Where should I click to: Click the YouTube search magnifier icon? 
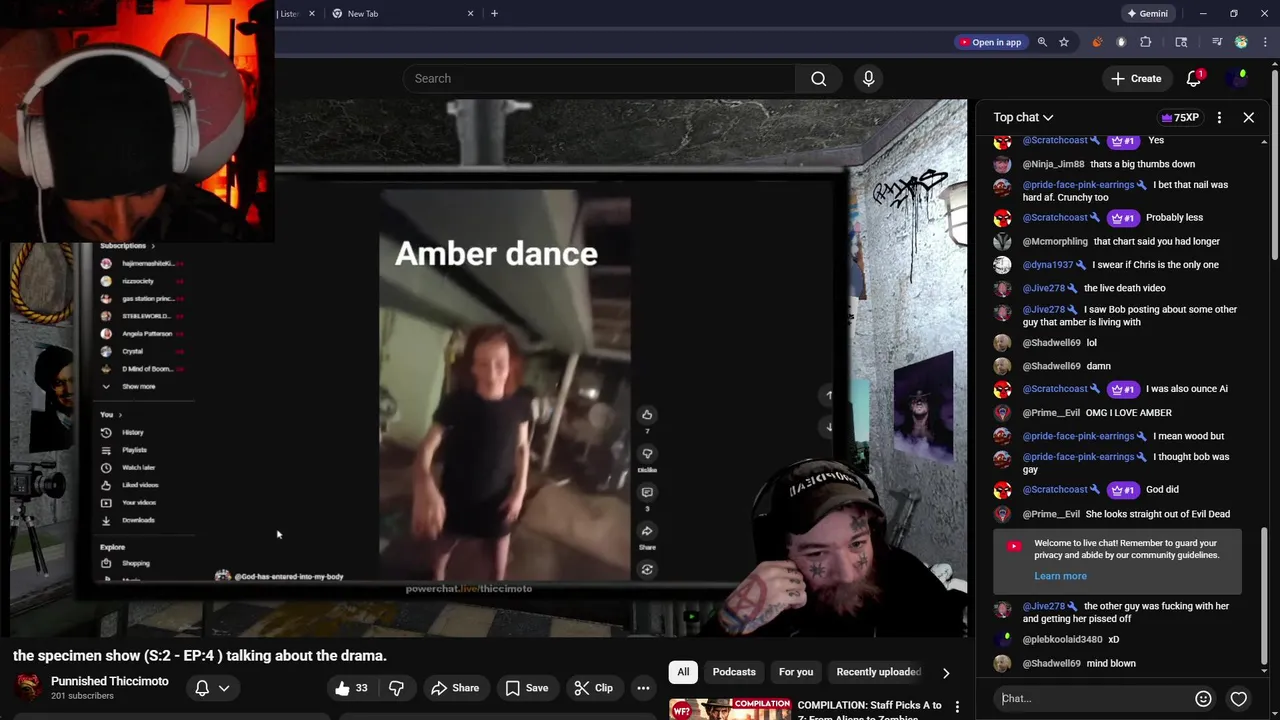818,78
